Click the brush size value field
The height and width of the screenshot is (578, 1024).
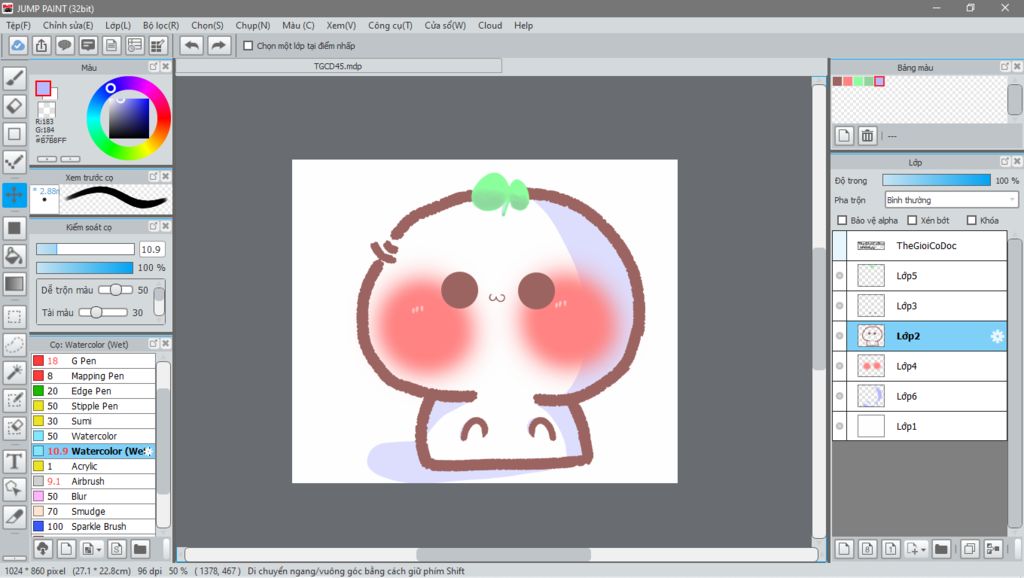[152, 249]
